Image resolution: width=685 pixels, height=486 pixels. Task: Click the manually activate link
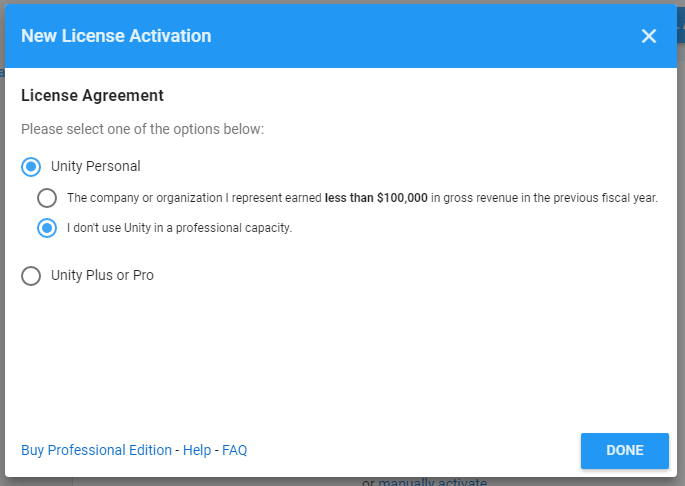[x=432, y=483]
